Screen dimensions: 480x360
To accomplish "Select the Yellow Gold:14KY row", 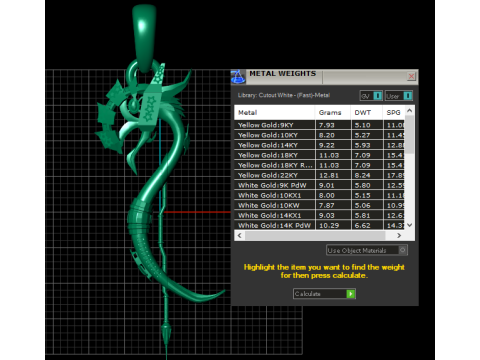I will [320, 145].
